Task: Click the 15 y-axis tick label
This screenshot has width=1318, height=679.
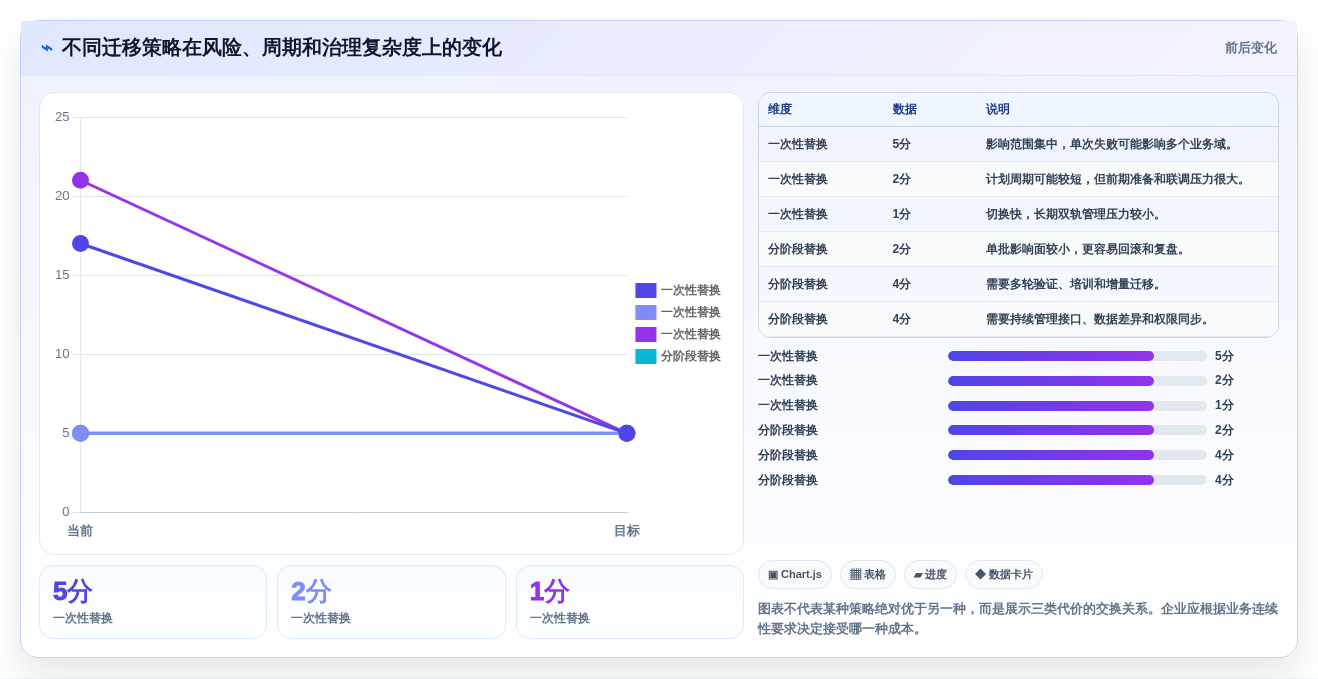Action: pyautogui.click(x=62, y=275)
